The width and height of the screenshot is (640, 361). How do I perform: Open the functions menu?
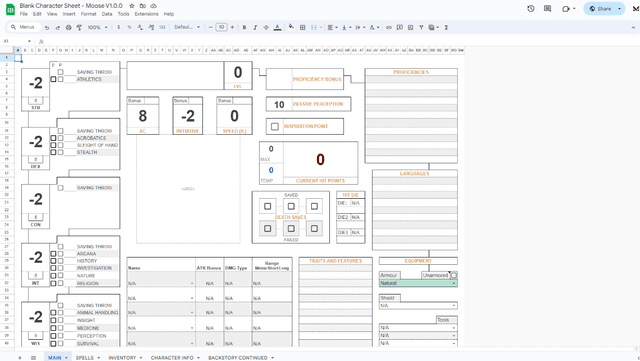[x=446, y=27]
